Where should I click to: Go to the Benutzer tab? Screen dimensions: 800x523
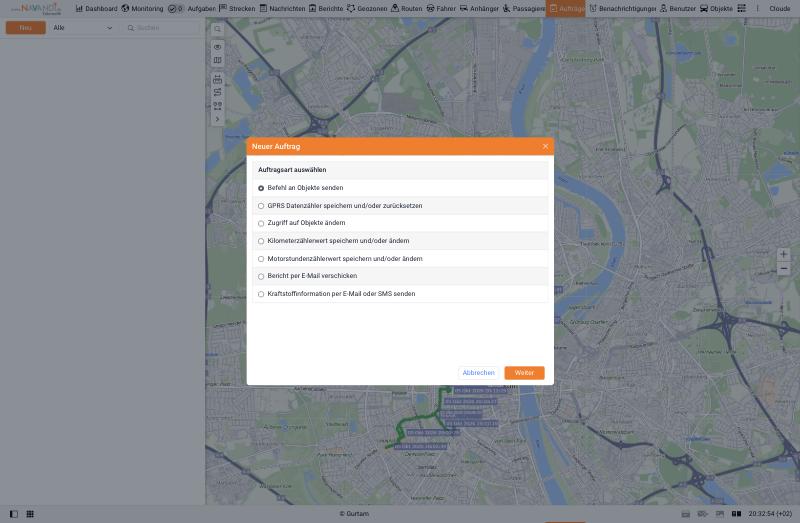678,9
